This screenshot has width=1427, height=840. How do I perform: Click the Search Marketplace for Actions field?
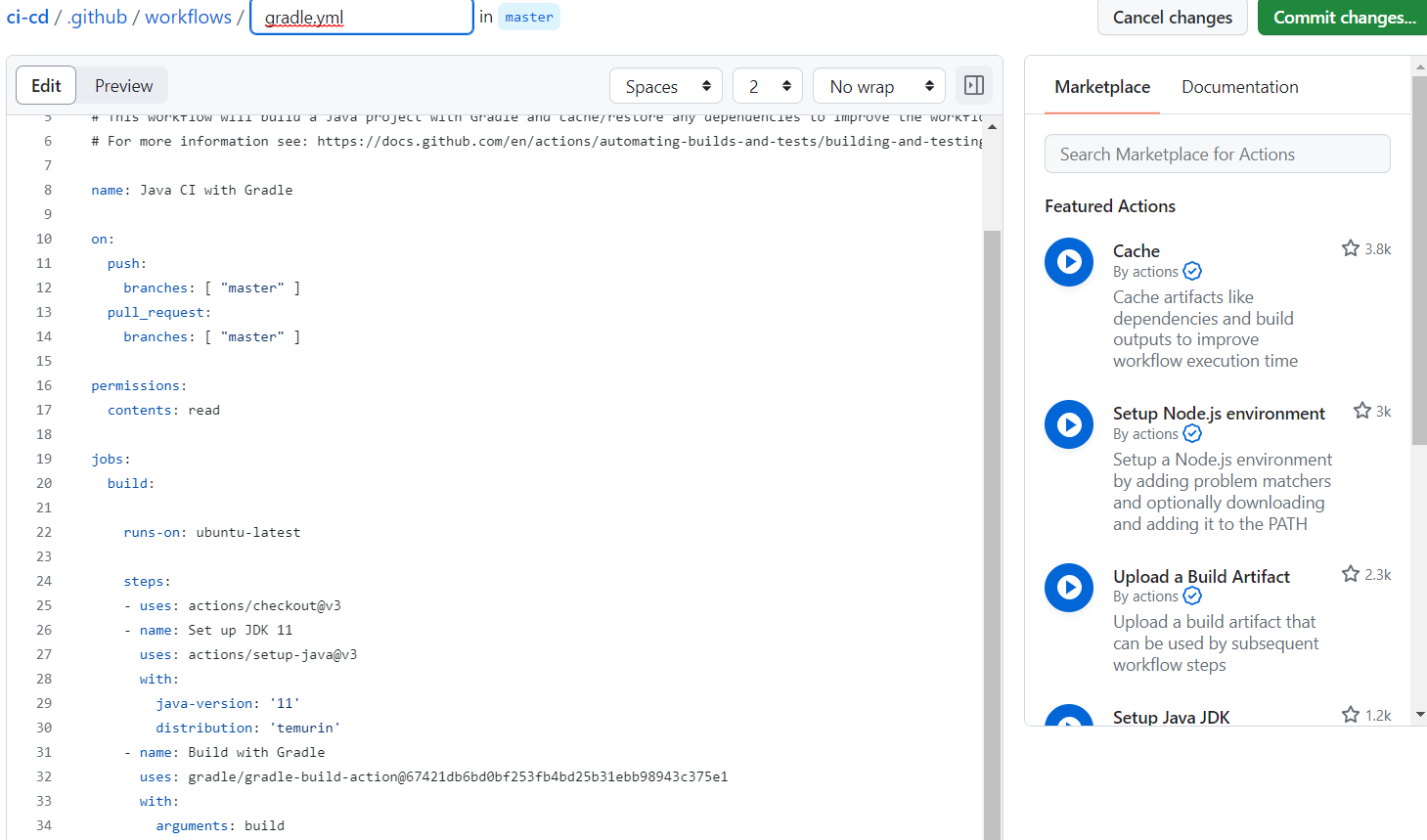(1218, 154)
